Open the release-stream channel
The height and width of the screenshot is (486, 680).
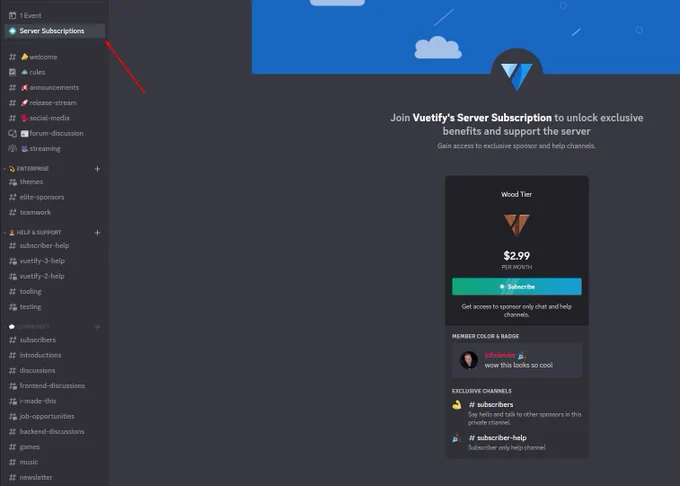pos(54,103)
